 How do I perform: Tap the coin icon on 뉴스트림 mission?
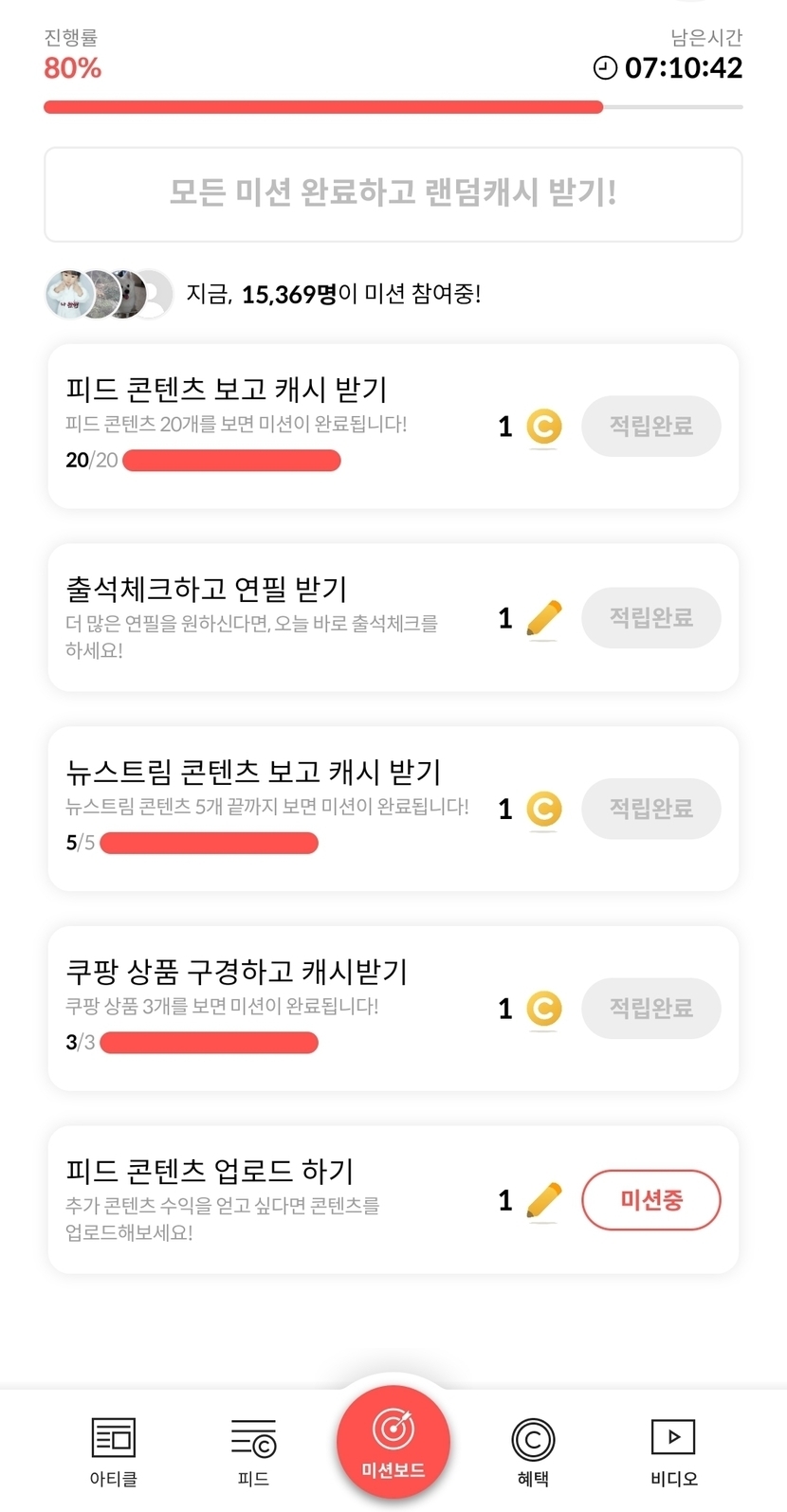tap(544, 809)
